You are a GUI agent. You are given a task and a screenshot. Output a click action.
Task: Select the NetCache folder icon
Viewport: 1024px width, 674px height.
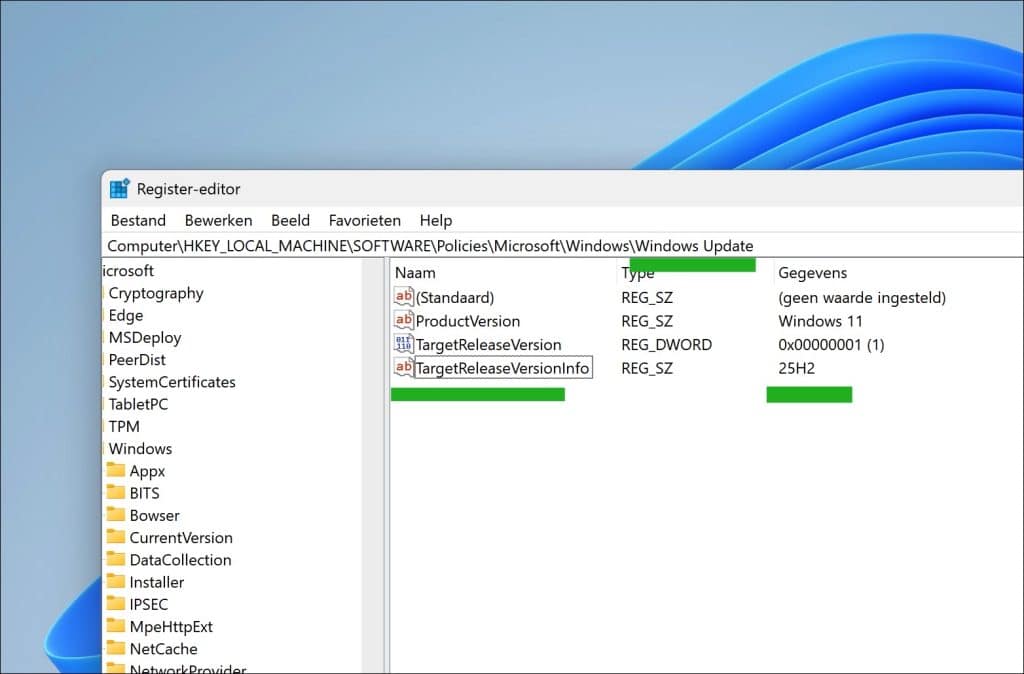116,648
